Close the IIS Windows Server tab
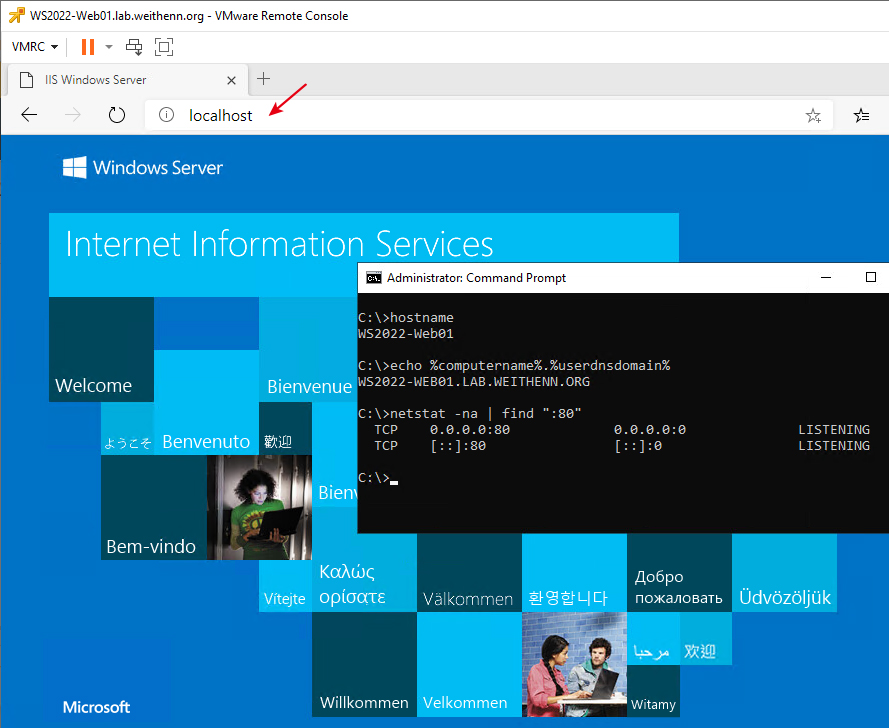The image size is (889, 728). [231, 81]
